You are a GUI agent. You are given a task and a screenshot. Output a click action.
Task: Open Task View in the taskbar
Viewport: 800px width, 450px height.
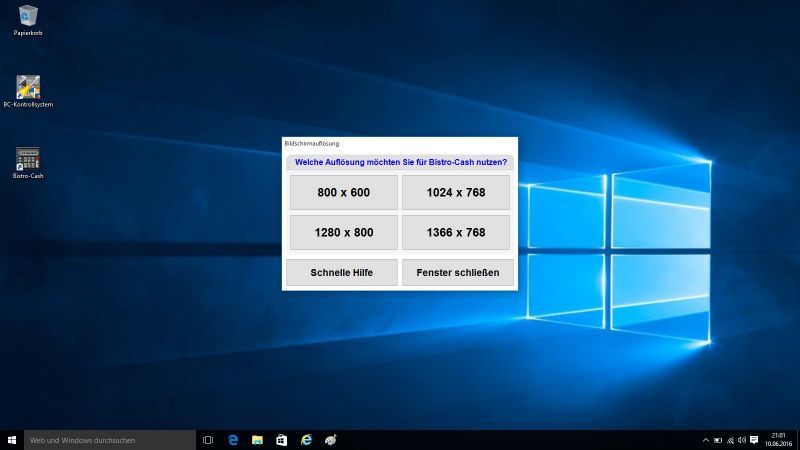click(x=208, y=440)
